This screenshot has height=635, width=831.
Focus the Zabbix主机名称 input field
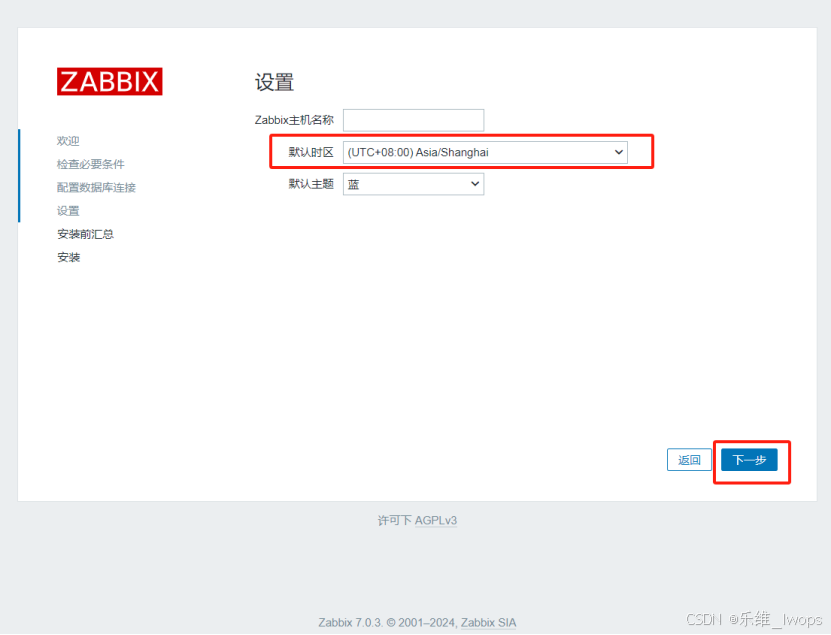(x=413, y=120)
